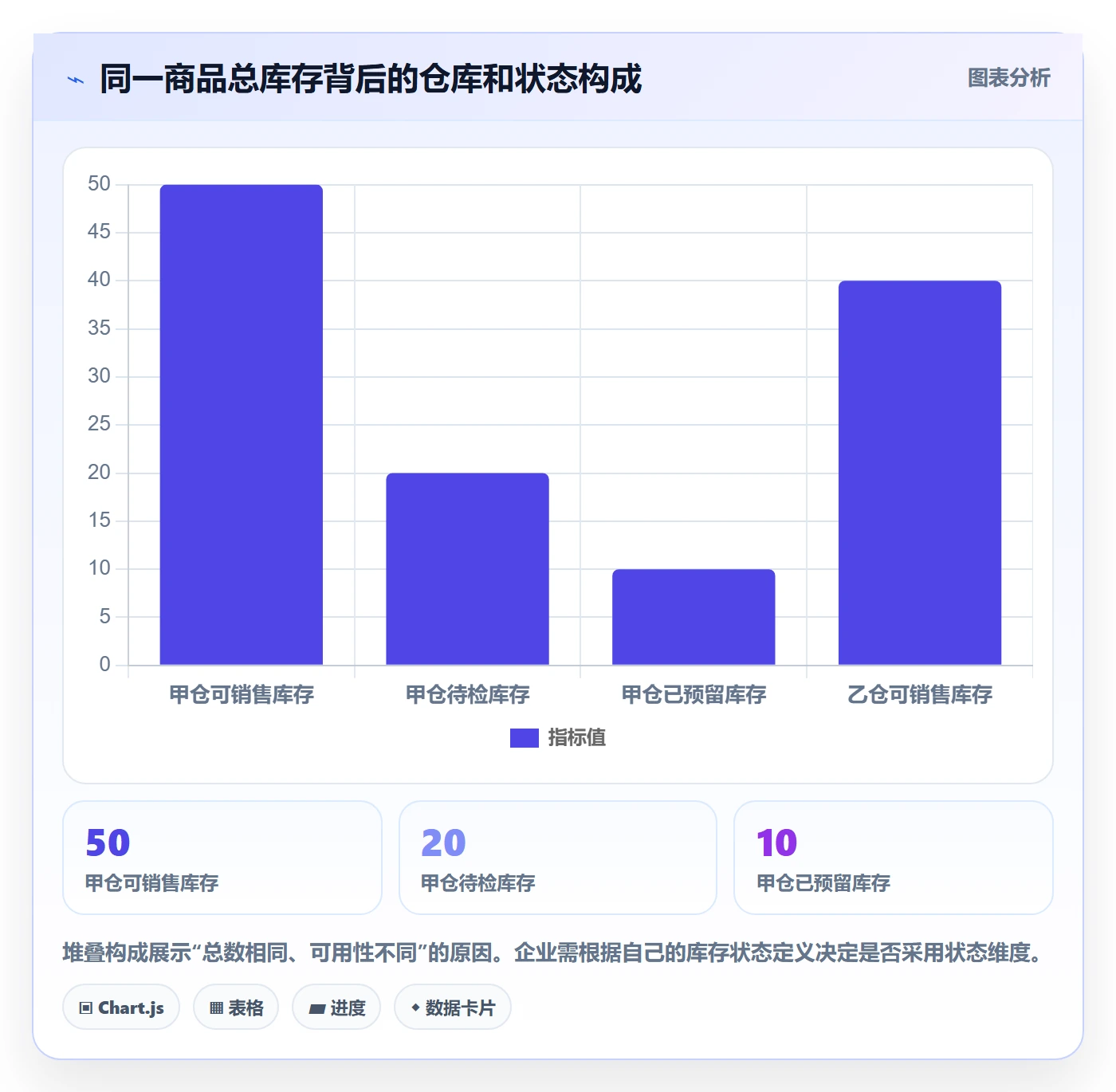
Task: Click the 指标值 legend label
Action: 577,738
